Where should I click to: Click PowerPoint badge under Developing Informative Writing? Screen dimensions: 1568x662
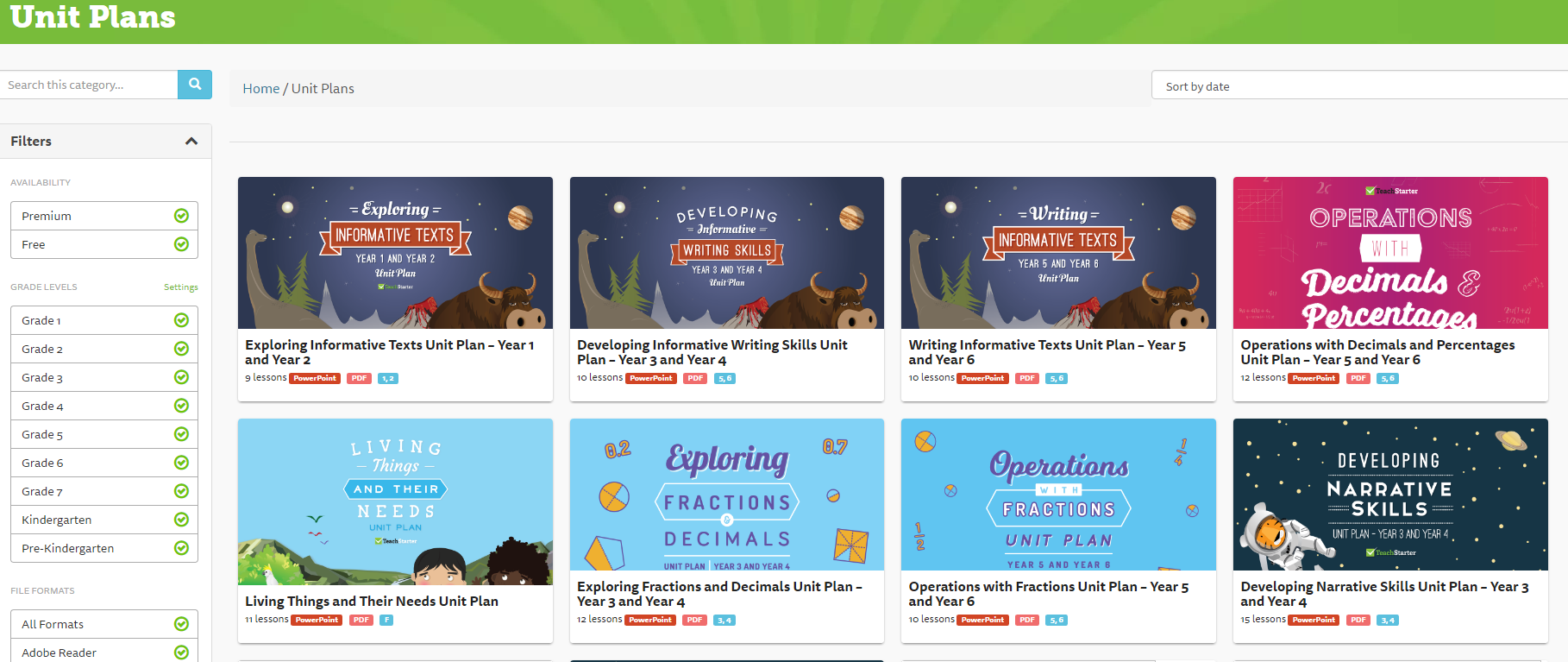pos(651,378)
